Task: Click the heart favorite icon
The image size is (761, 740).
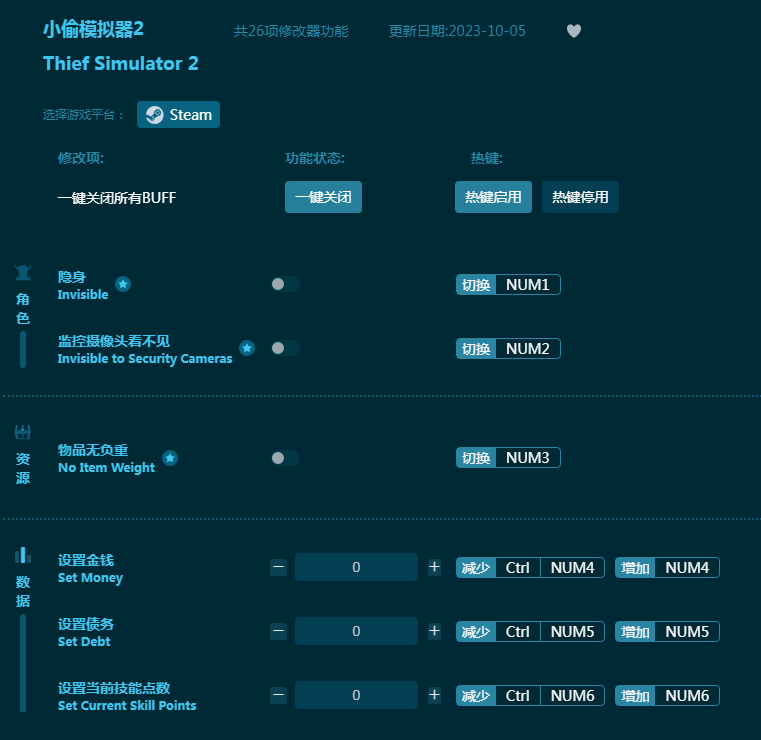Action: pyautogui.click(x=574, y=31)
